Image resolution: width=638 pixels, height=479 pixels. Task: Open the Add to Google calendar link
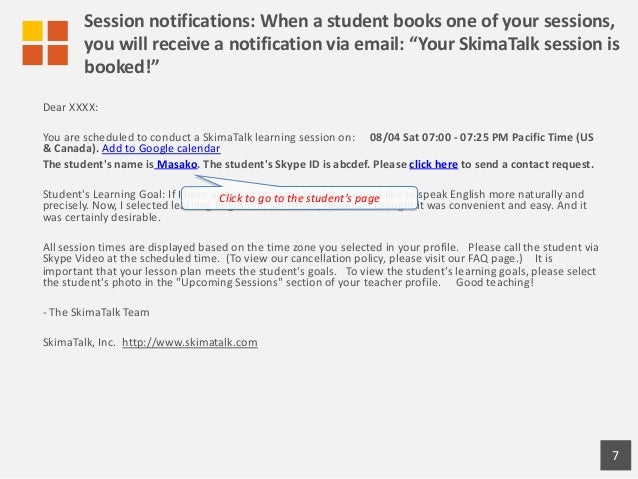coord(160,147)
